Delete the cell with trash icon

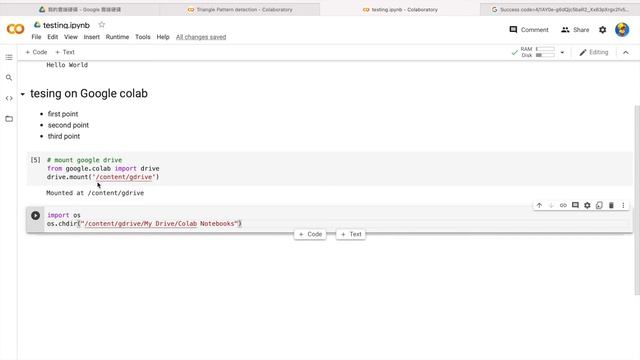[x=611, y=205]
